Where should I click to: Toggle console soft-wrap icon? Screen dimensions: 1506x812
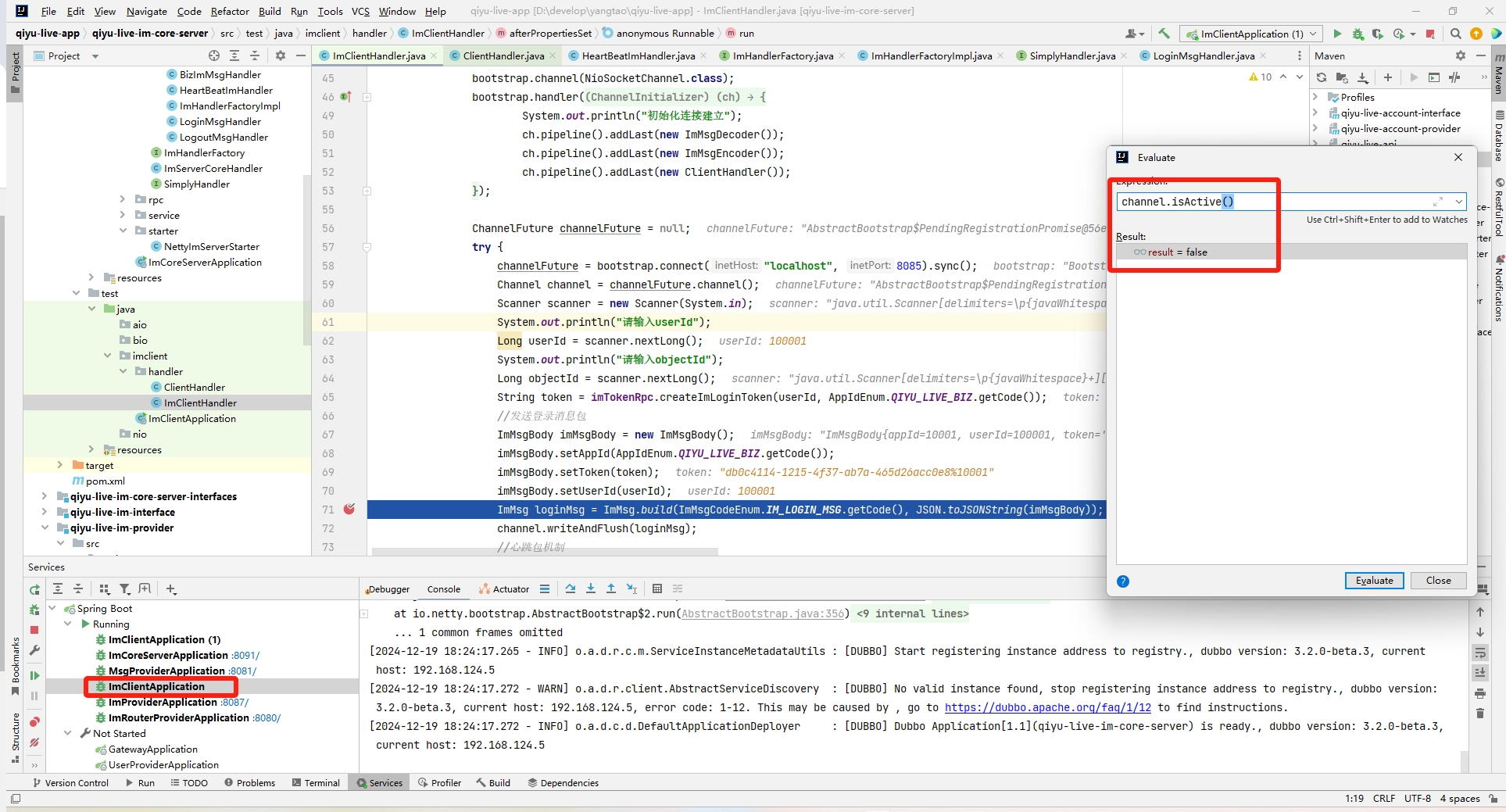point(1479,653)
